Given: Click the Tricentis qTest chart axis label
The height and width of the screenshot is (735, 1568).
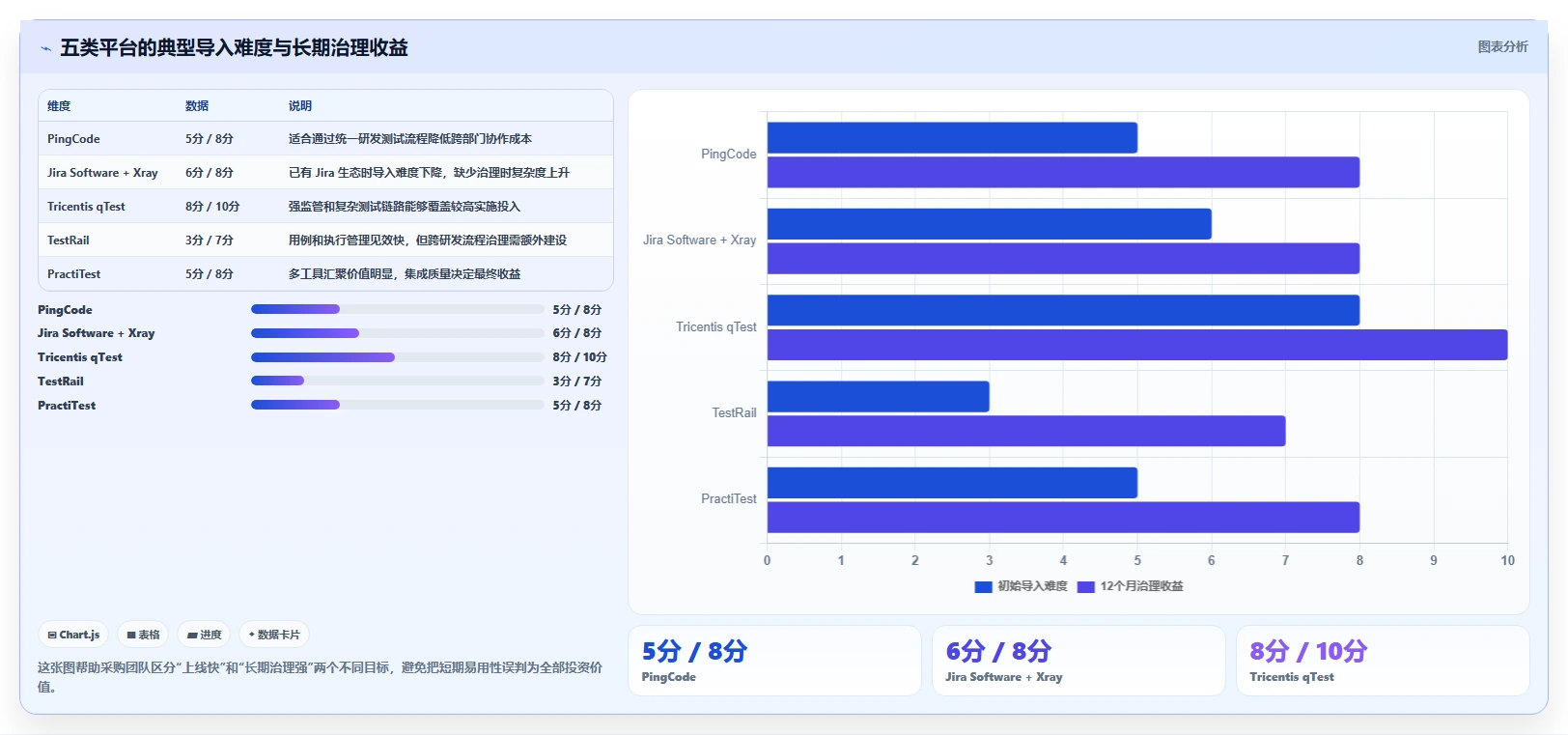Looking at the screenshot, I should 716,327.
